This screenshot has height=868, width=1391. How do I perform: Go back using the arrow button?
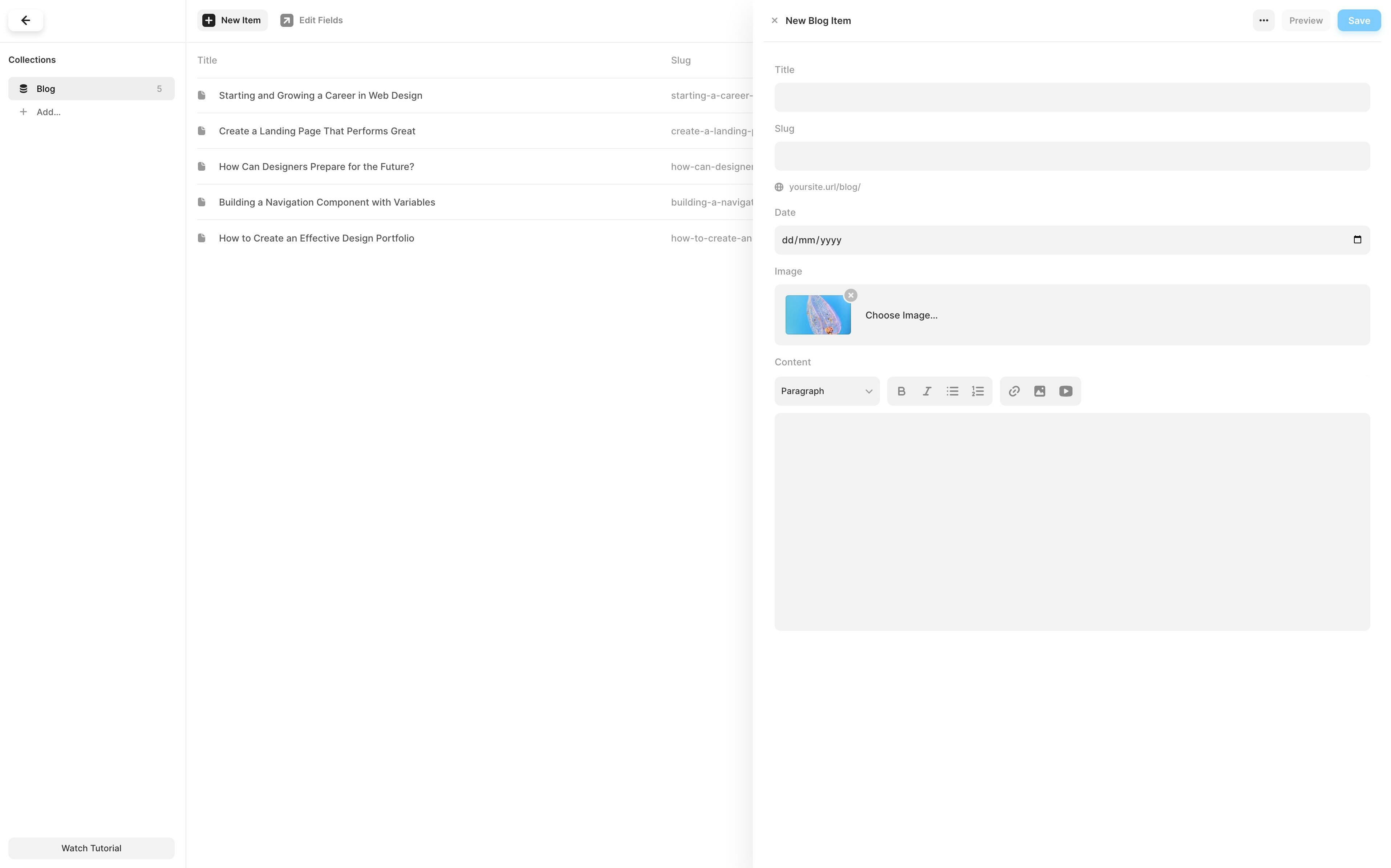click(25, 21)
